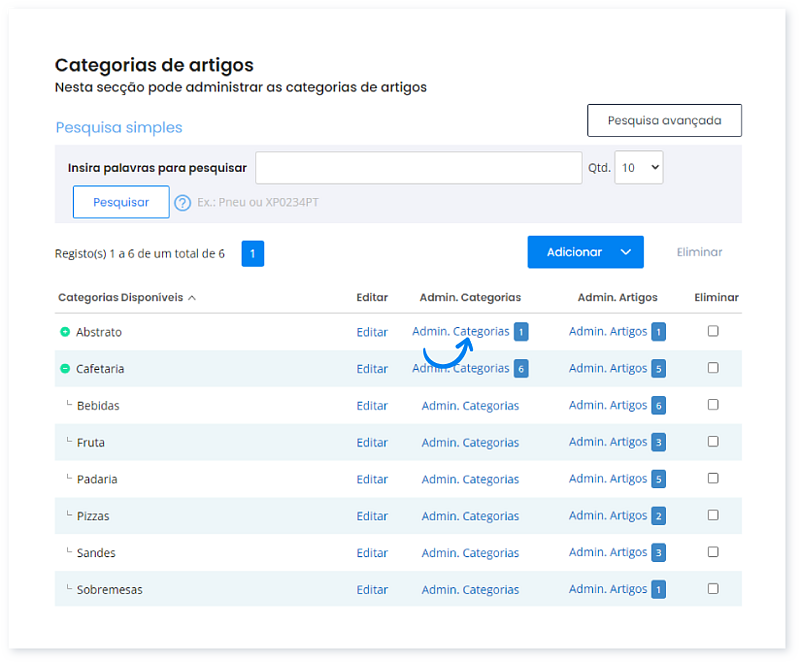Click the badge showing 5 beside Cafetaria's Admin. Artigos
This screenshot has width=800, height=663.
click(657, 368)
